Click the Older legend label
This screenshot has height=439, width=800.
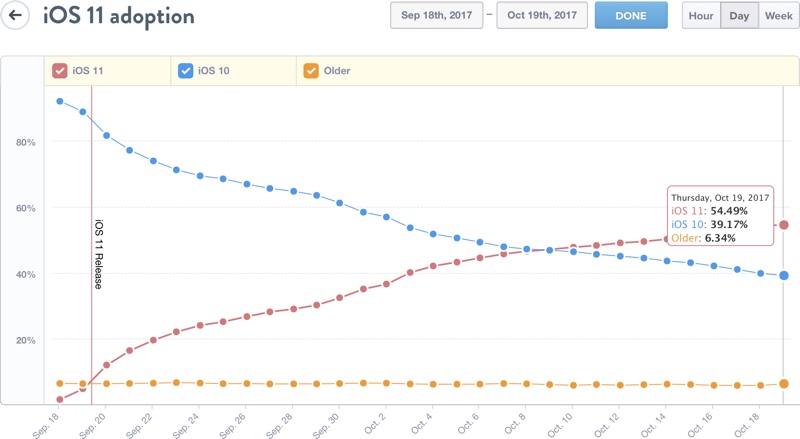(x=337, y=70)
